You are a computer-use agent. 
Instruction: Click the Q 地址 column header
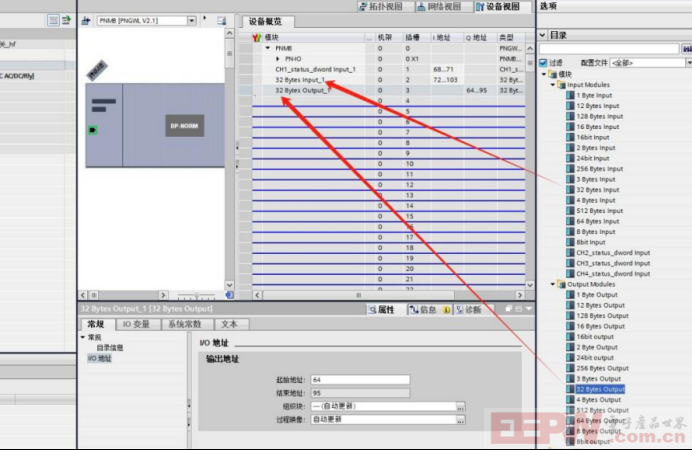(x=479, y=38)
